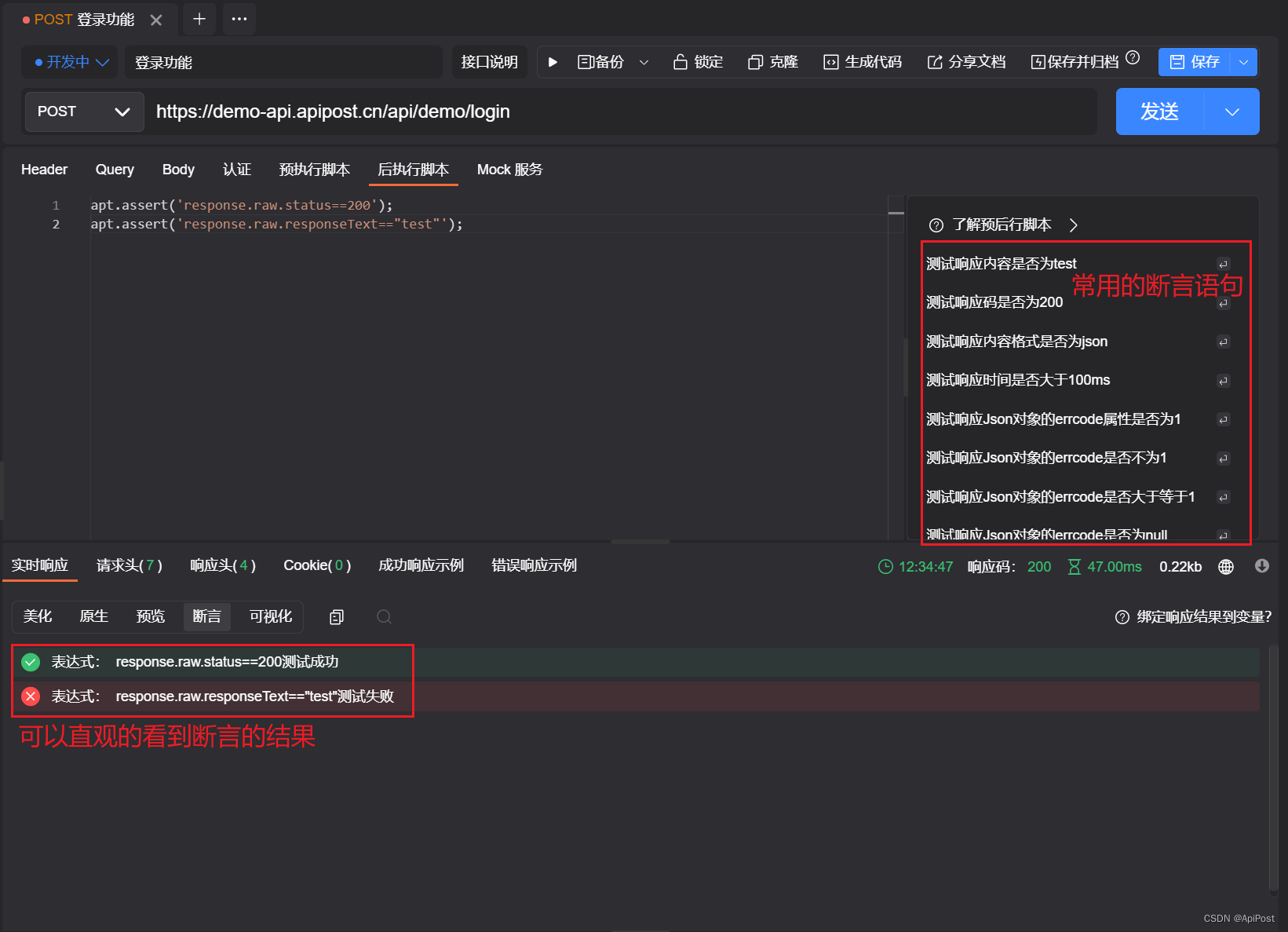This screenshot has width=1288, height=932.
Task: Open help icon beside 保存并归档
Action: (1133, 57)
